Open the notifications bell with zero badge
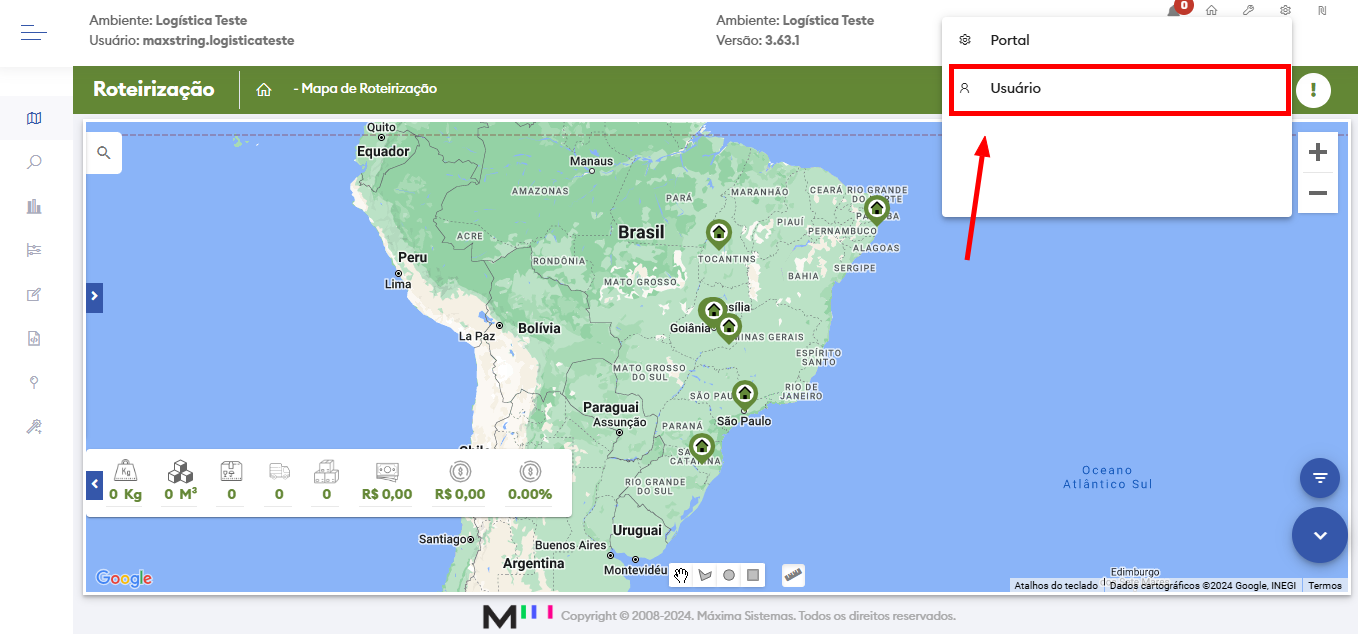Viewport: 1358px width, 634px height. tap(1174, 12)
